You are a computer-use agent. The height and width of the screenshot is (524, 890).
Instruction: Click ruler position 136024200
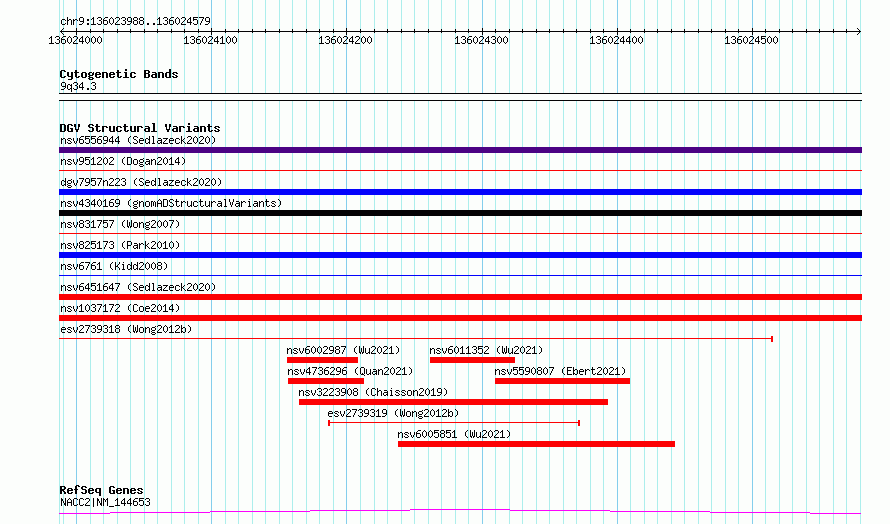click(x=346, y=40)
